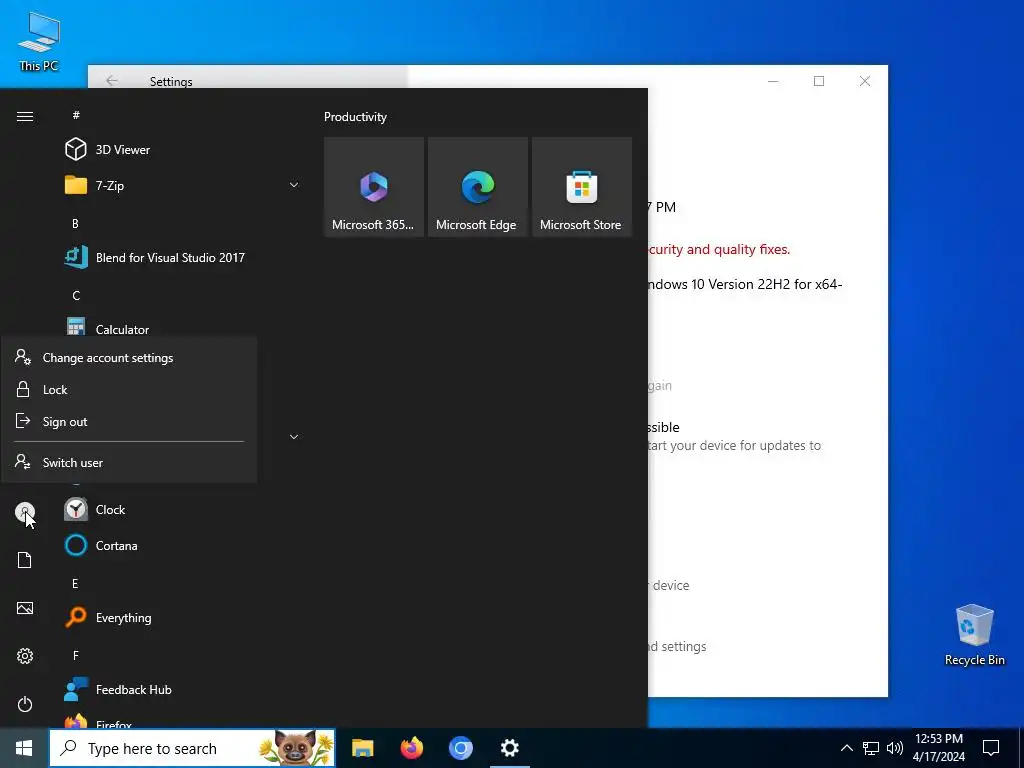1024x768 pixels.
Task: Open Documents from Start sidebar
Action: click(x=25, y=560)
